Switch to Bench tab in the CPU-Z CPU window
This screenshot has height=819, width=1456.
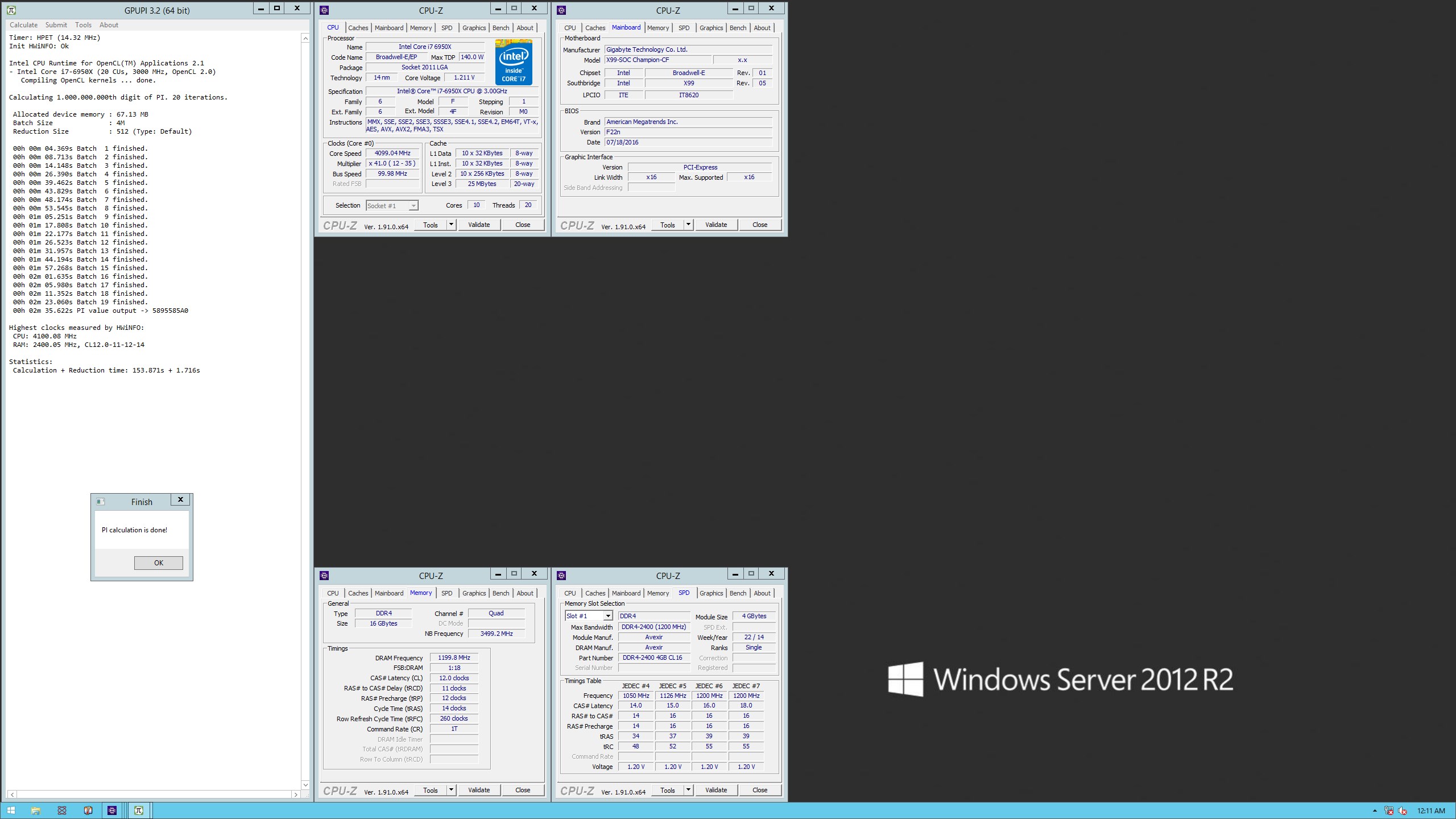(x=501, y=28)
